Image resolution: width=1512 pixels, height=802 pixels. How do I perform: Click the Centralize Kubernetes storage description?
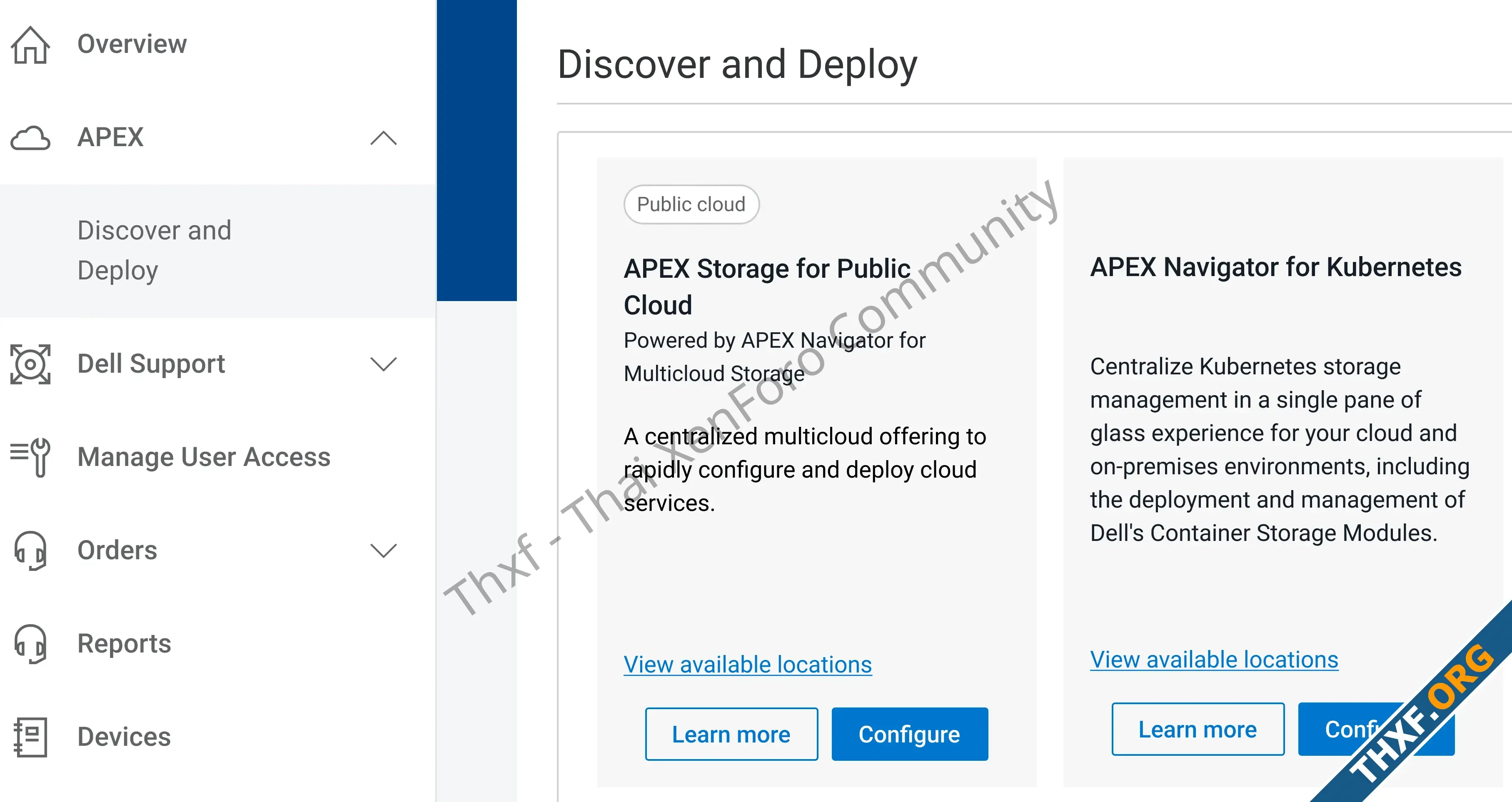click(x=1280, y=449)
